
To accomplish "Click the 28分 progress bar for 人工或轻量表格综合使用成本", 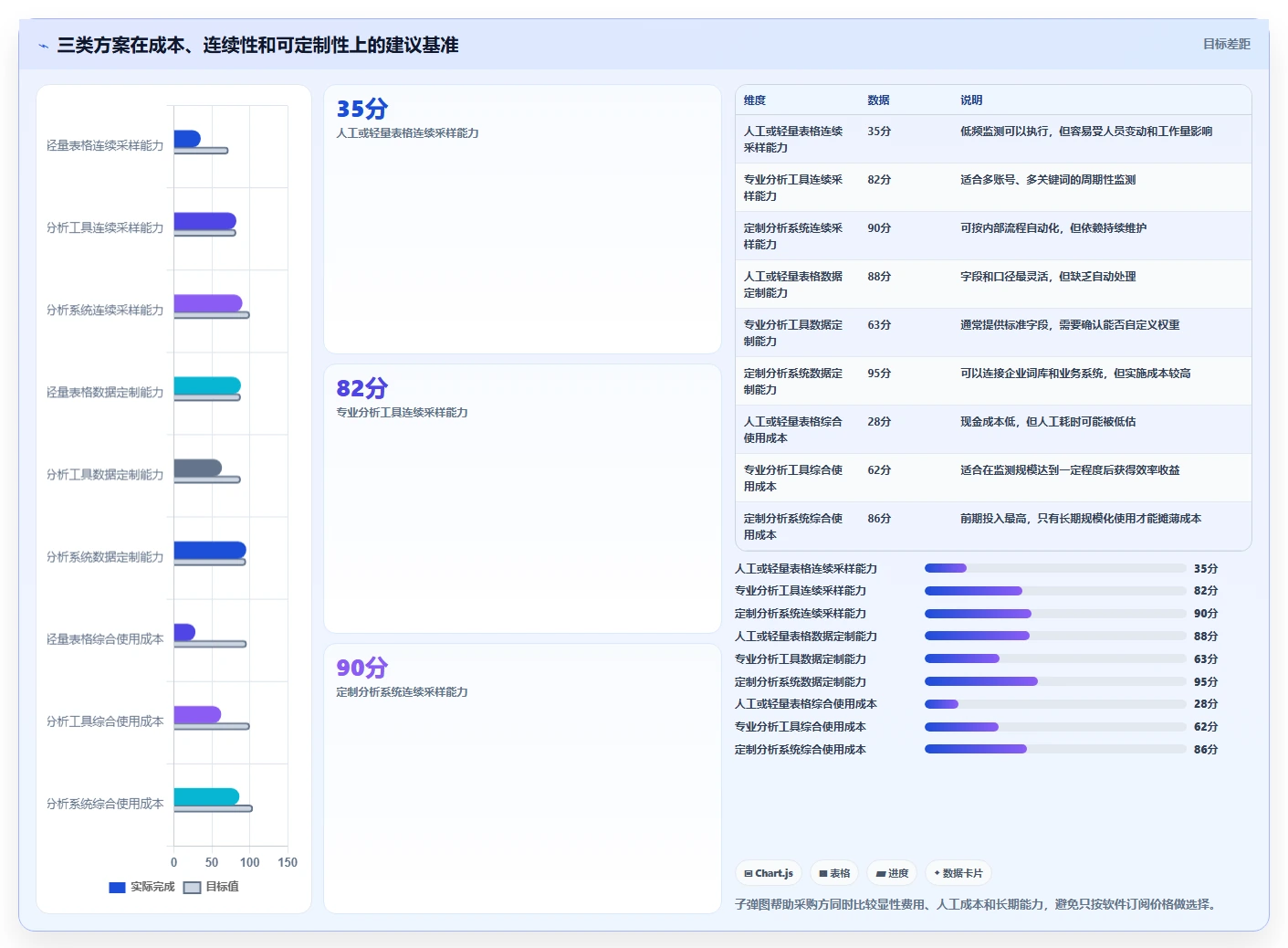I will (x=1055, y=704).
